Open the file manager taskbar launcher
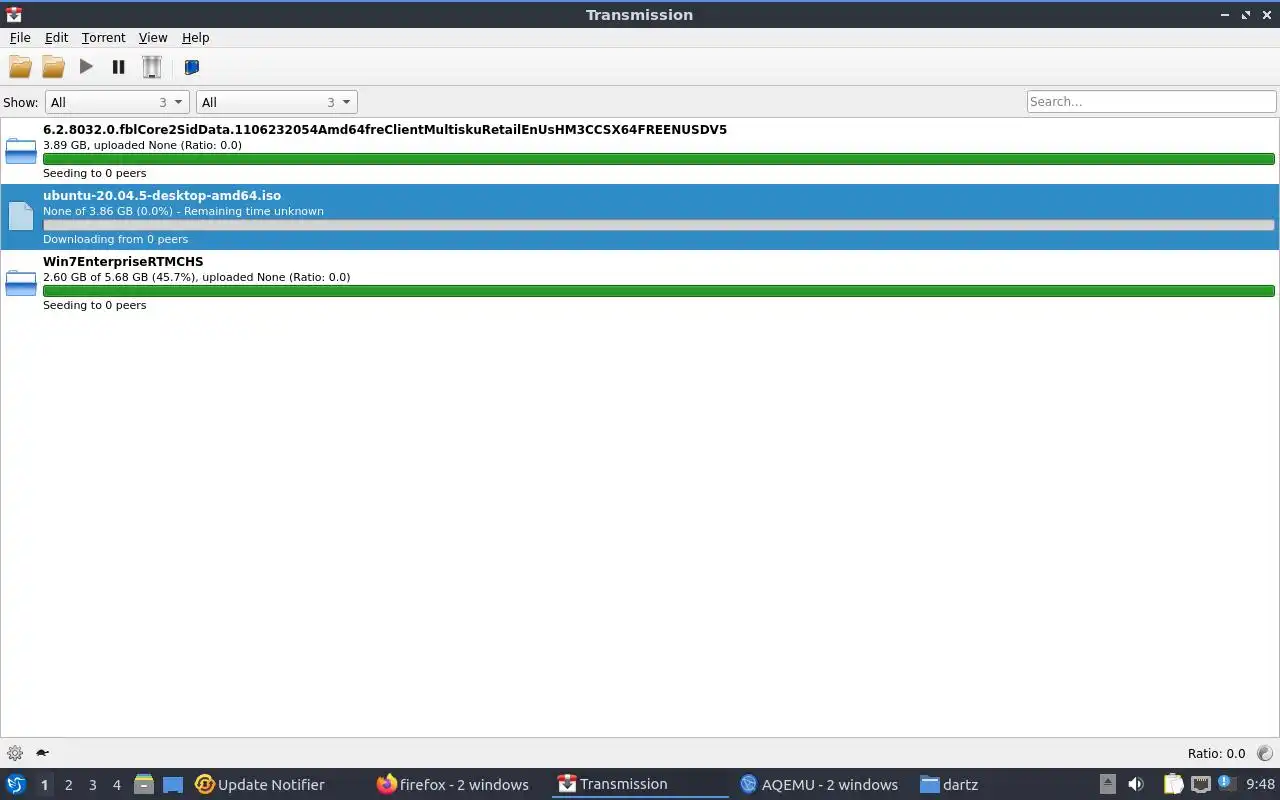 [144, 785]
